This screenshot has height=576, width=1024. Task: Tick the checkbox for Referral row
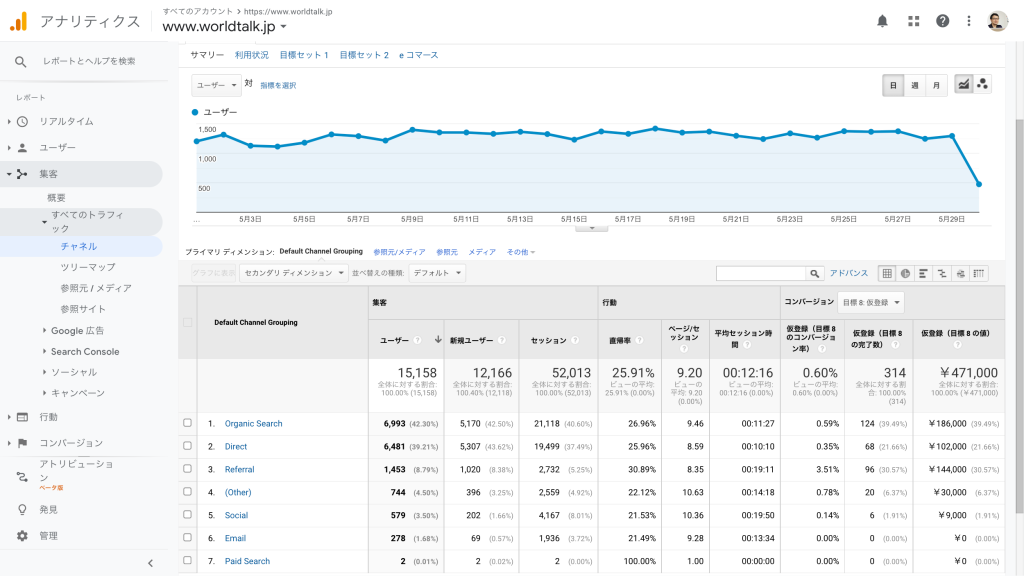(187, 469)
